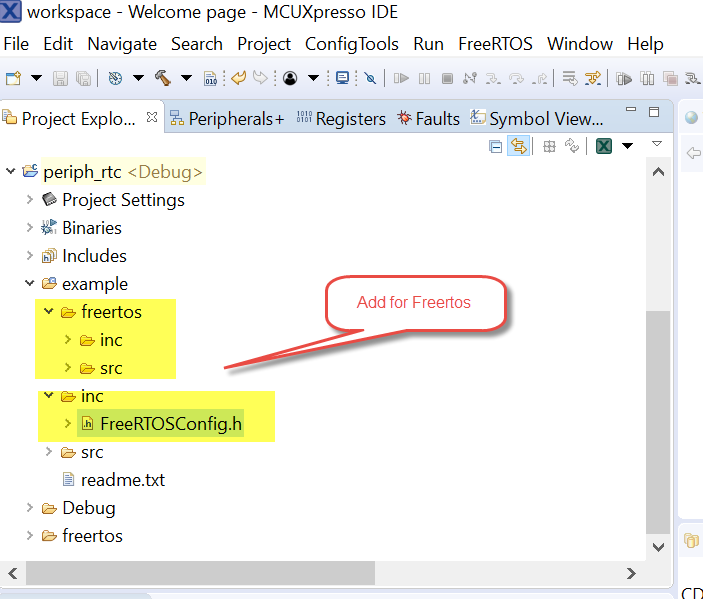Viewport: 703px width, 599px height.
Task: Click the grayed forward arrow icon
Action: [260, 78]
